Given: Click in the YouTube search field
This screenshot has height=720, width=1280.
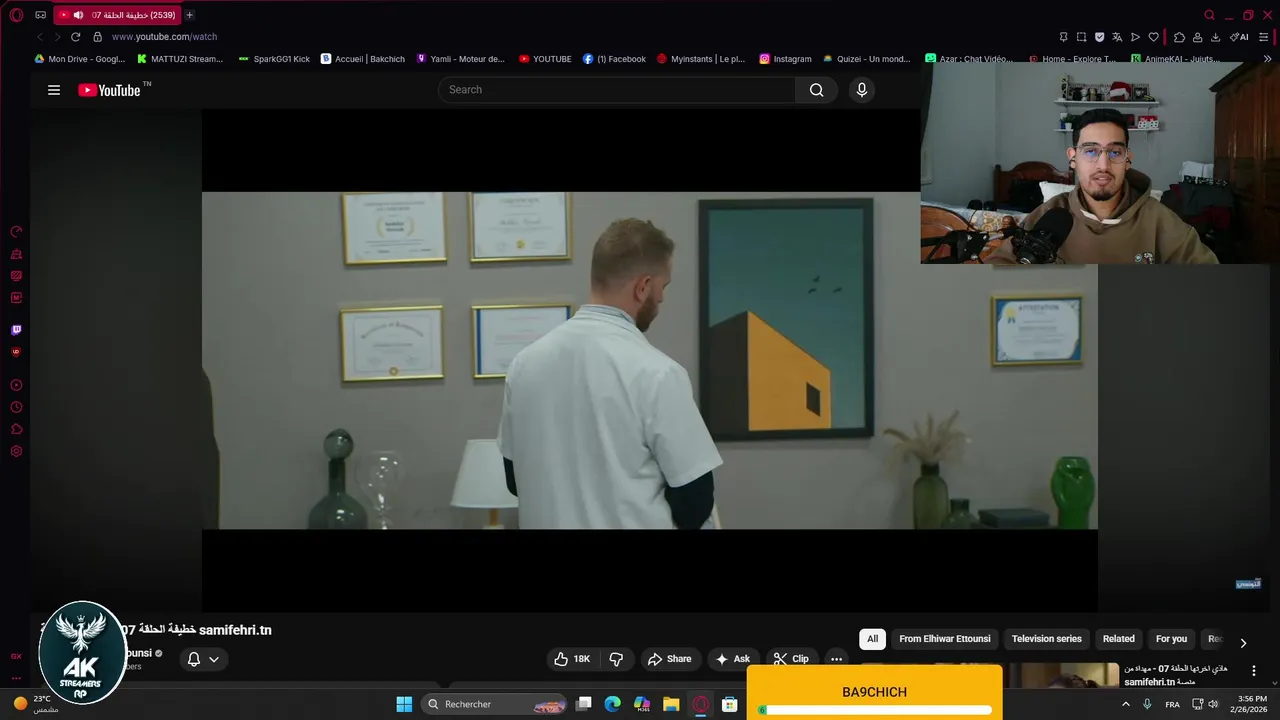Looking at the screenshot, I should point(617,90).
